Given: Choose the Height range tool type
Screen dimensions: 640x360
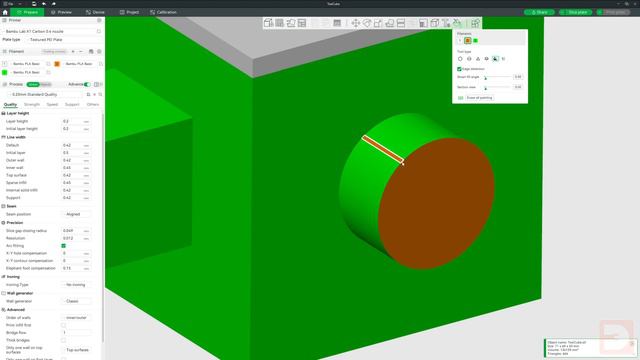Looking at the screenshot, I should click(x=487, y=59).
